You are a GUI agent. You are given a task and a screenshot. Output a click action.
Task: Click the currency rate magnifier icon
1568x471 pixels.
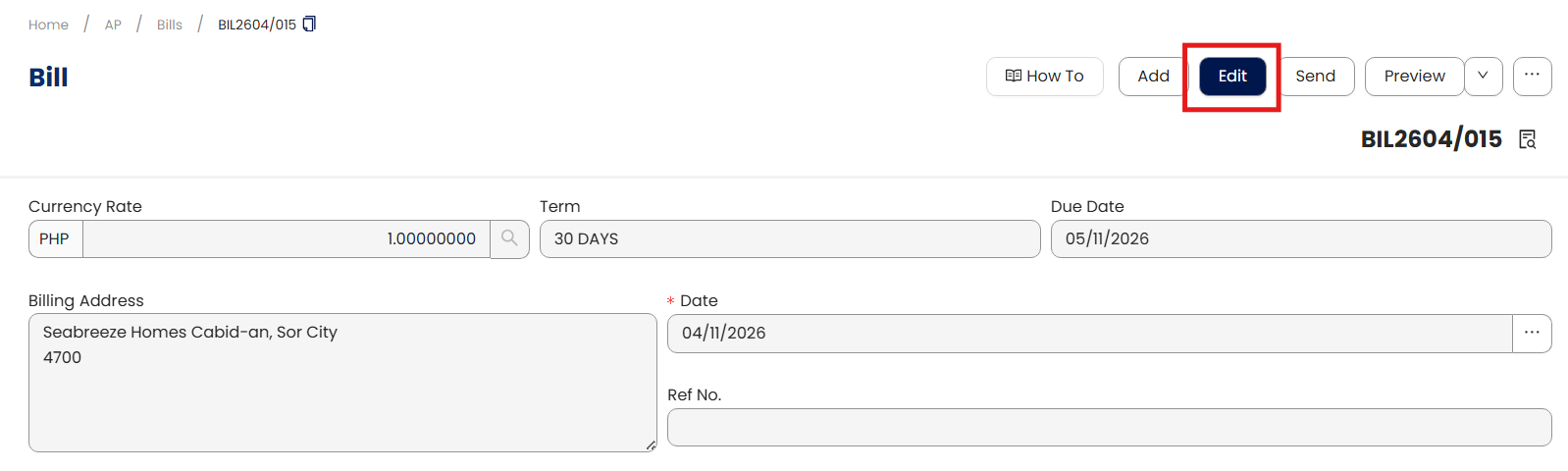(509, 238)
